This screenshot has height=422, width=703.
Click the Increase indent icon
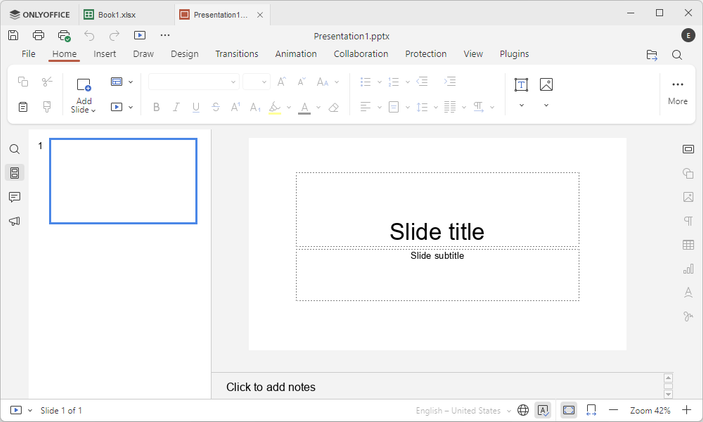coord(450,81)
